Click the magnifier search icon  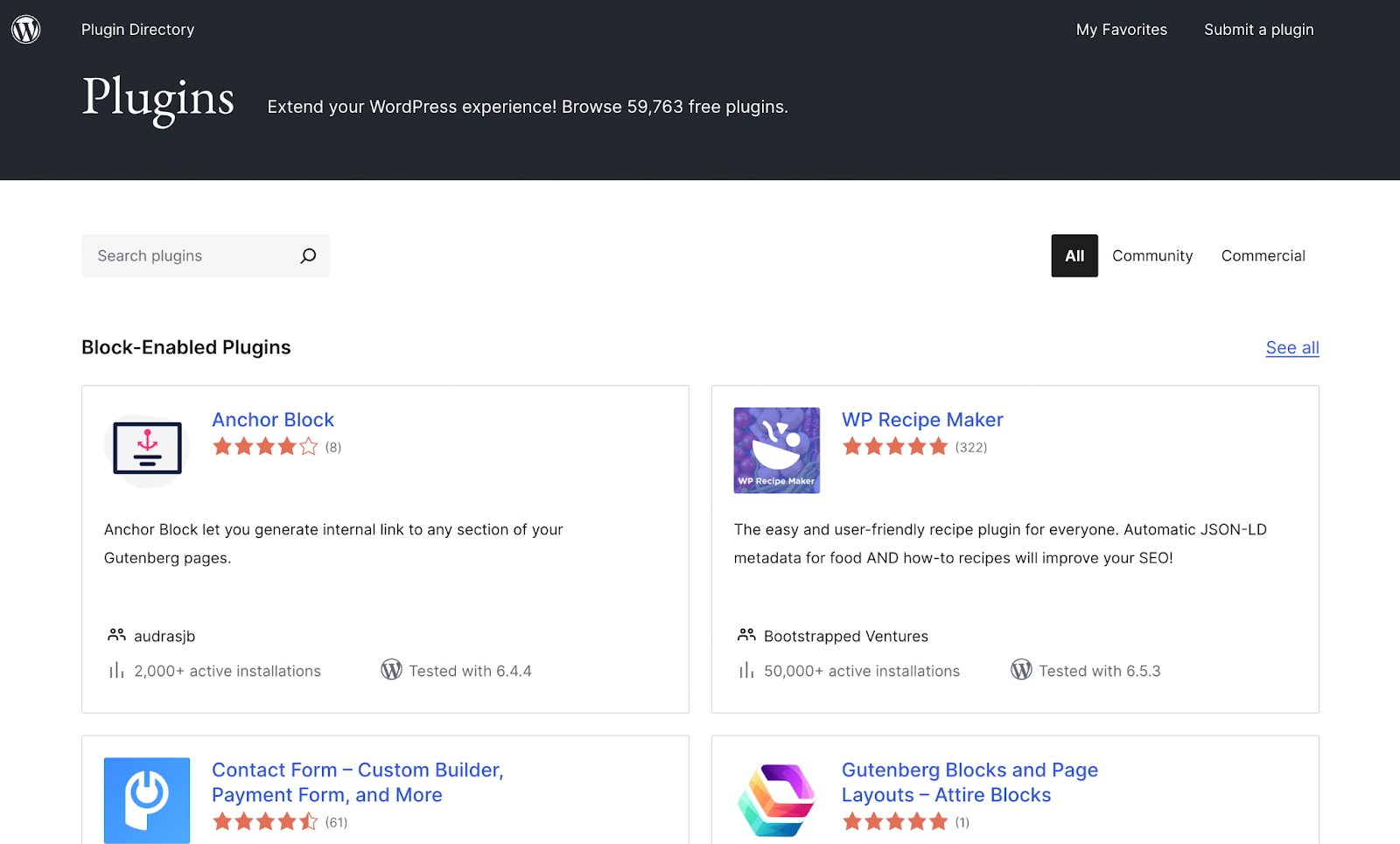click(308, 255)
